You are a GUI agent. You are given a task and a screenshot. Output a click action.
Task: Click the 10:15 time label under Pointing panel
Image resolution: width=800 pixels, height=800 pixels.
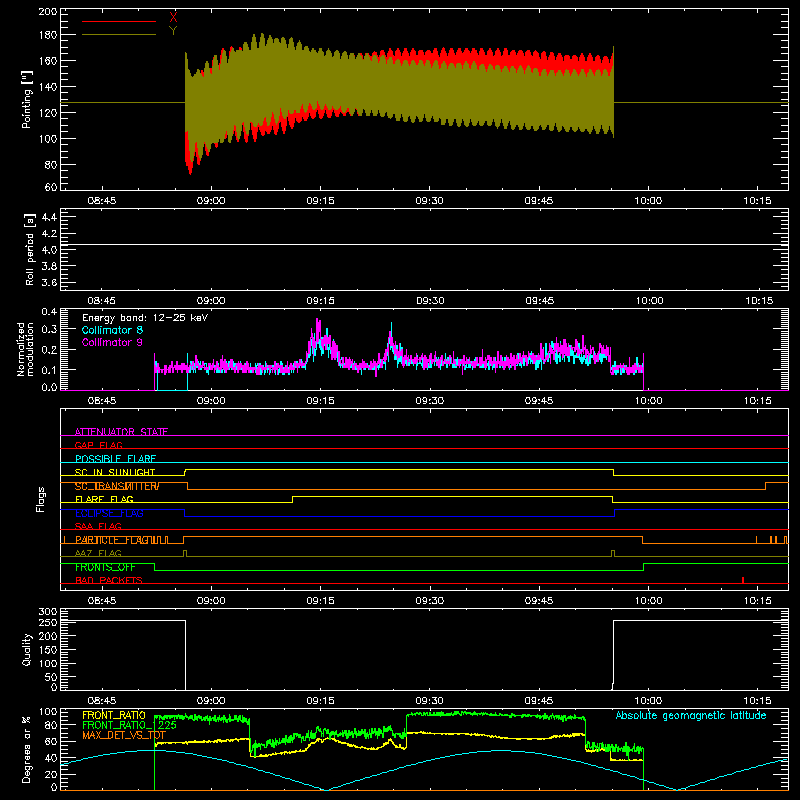758,201
